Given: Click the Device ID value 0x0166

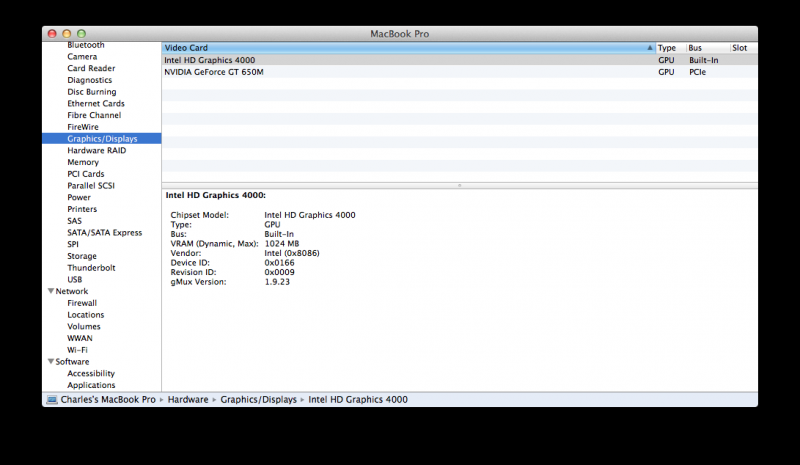Looking at the screenshot, I should tap(279, 263).
